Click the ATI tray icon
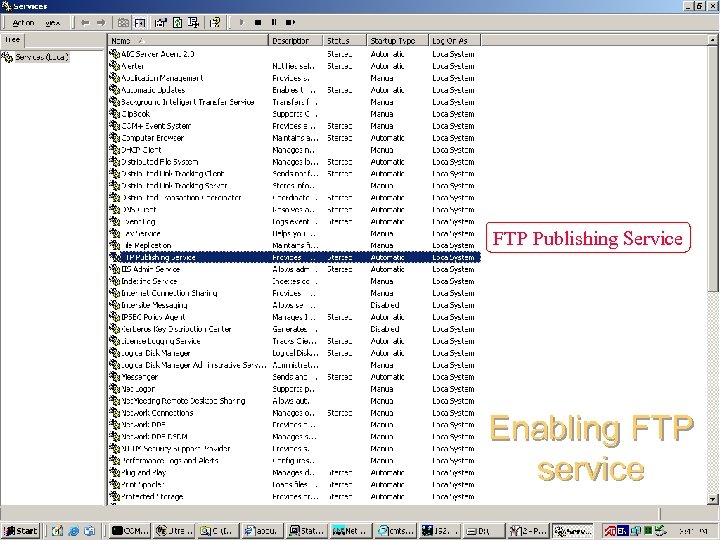This screenshot has width=720, height=540. (610, 531)
